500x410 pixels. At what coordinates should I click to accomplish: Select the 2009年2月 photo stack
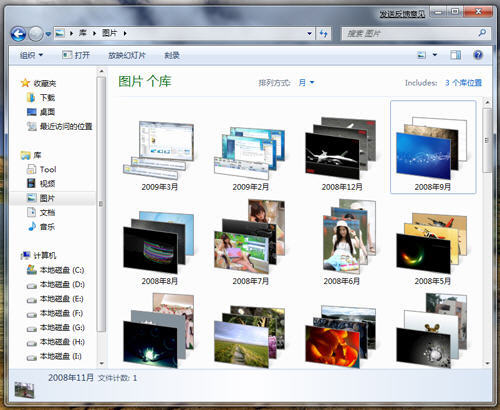click(250, 157)
